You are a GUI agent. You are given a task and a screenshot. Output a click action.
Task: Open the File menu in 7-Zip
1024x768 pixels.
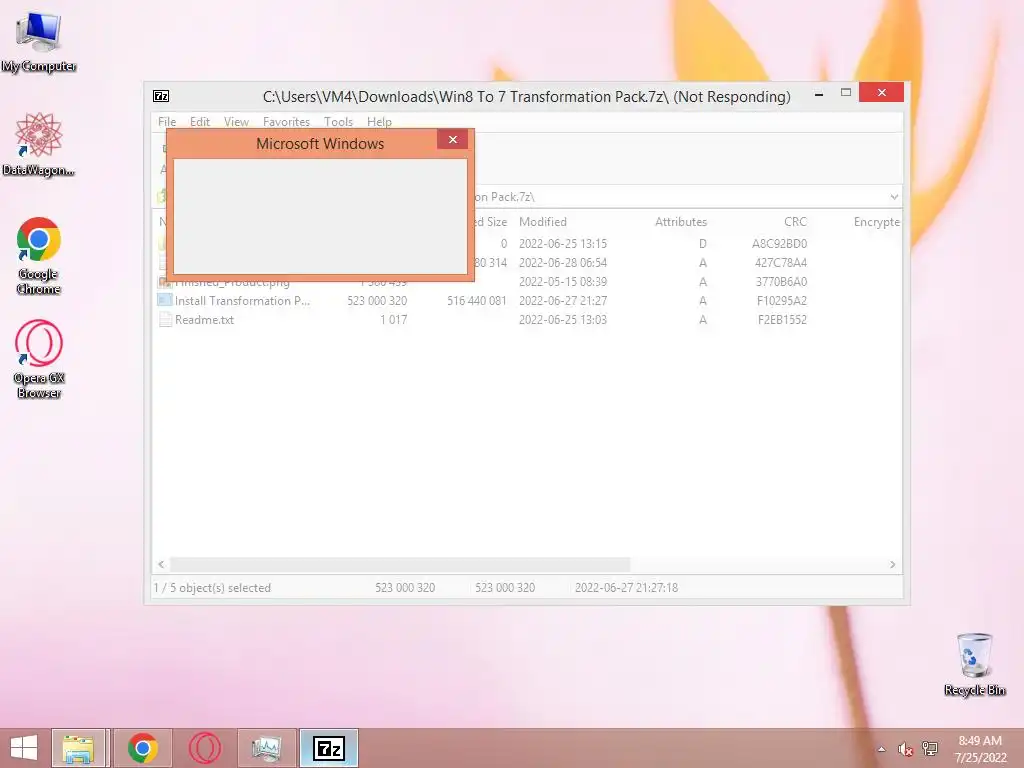point(167,121)
